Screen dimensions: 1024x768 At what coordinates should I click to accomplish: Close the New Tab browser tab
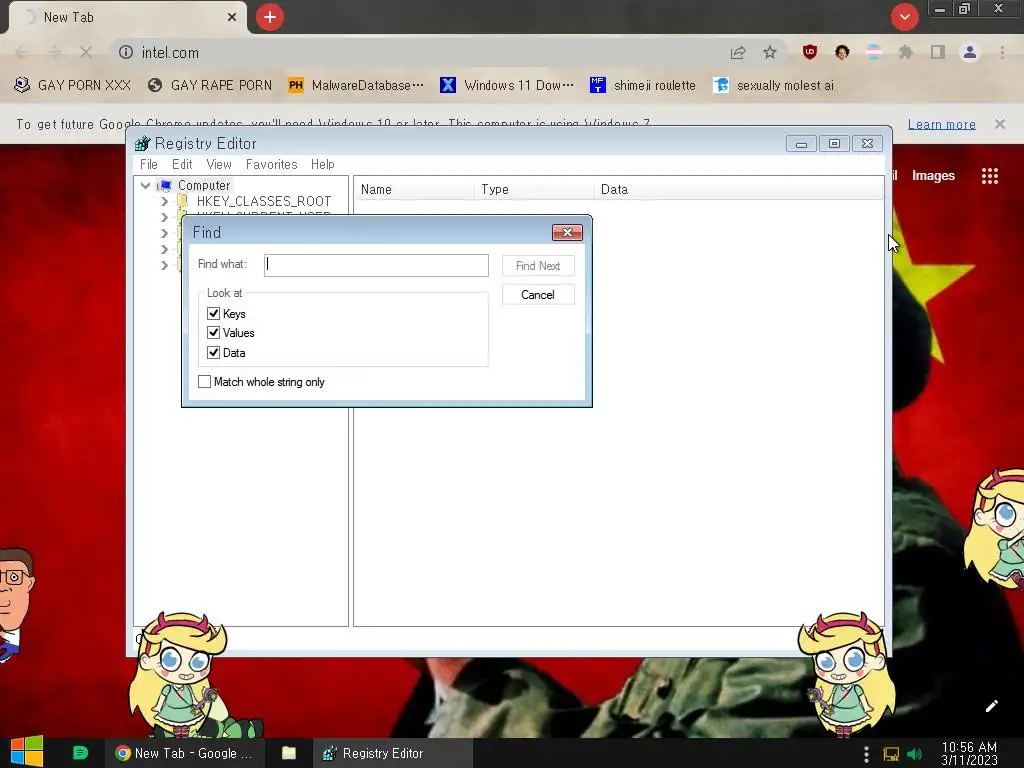pyautogui.click(x=232, y=18)
